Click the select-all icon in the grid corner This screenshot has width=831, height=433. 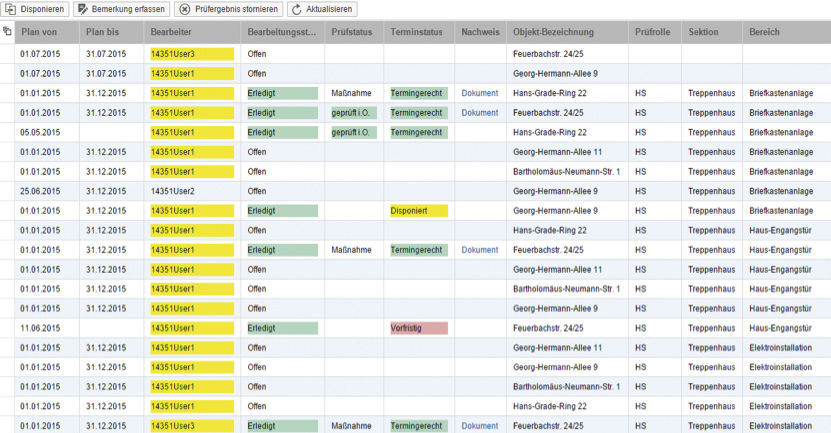tap(7, 33)
